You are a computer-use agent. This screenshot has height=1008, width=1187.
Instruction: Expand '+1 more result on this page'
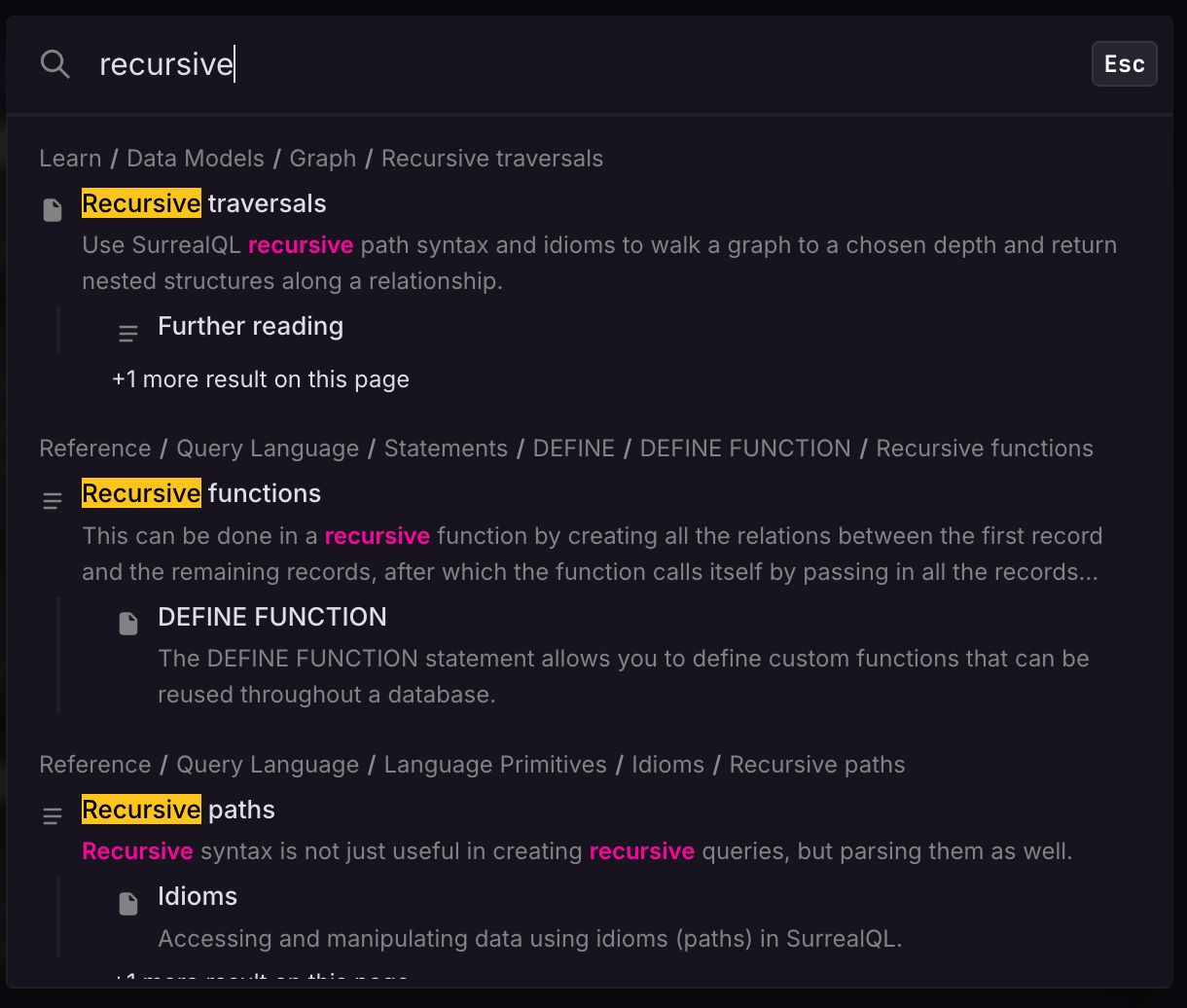click(x=261, y=379)
